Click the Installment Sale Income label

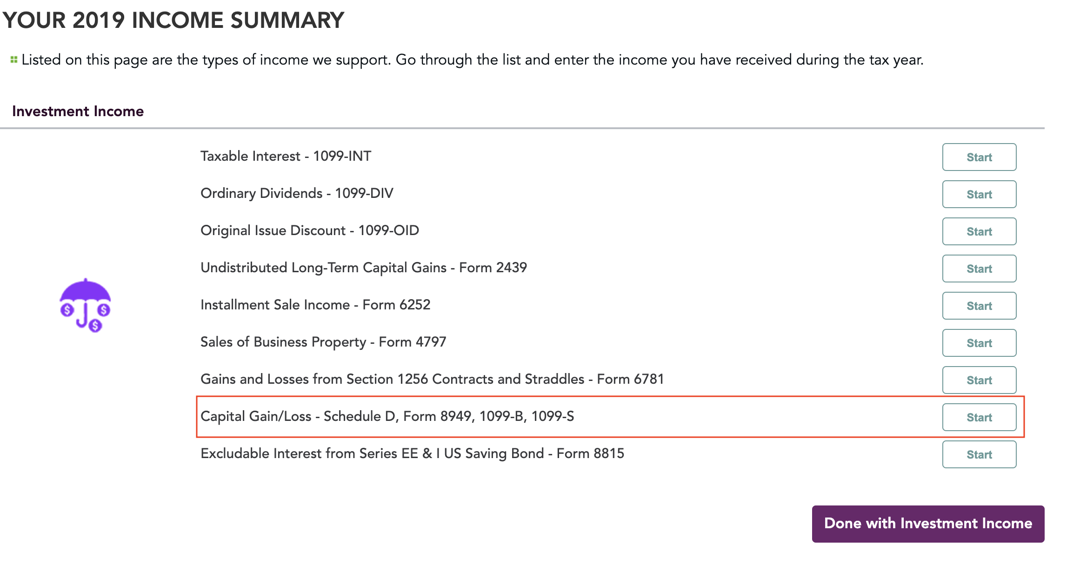[315, 305]
